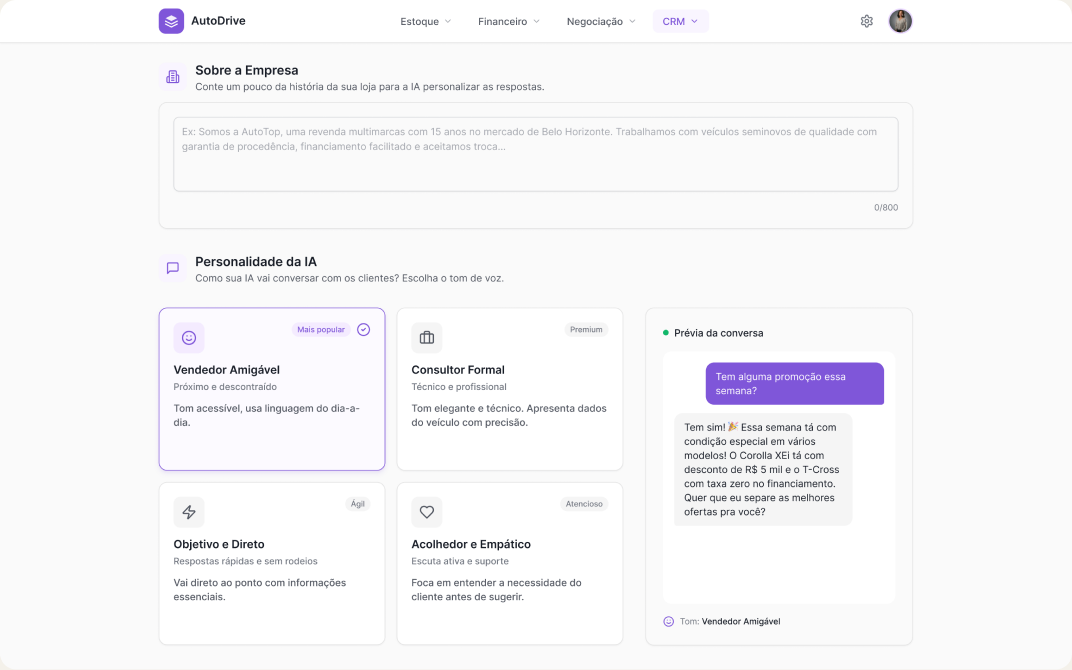Expand the CRM menu chevron
The height and width of the screenshot is (670, 1072).
[694, 21]
